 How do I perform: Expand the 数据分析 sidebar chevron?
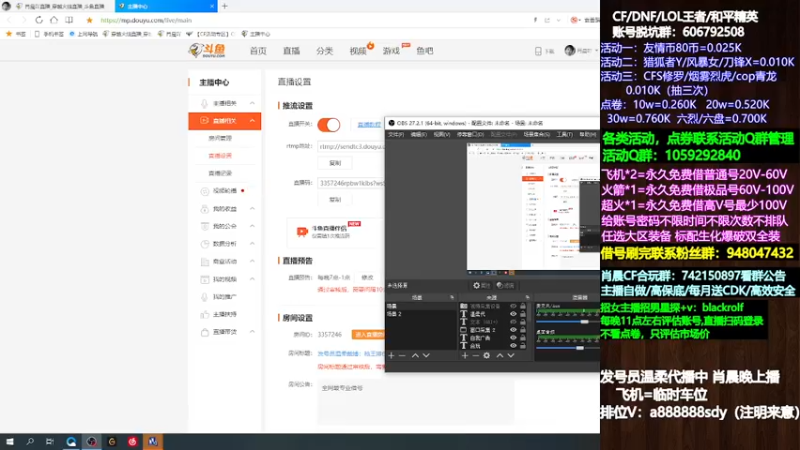coord(252,244)
